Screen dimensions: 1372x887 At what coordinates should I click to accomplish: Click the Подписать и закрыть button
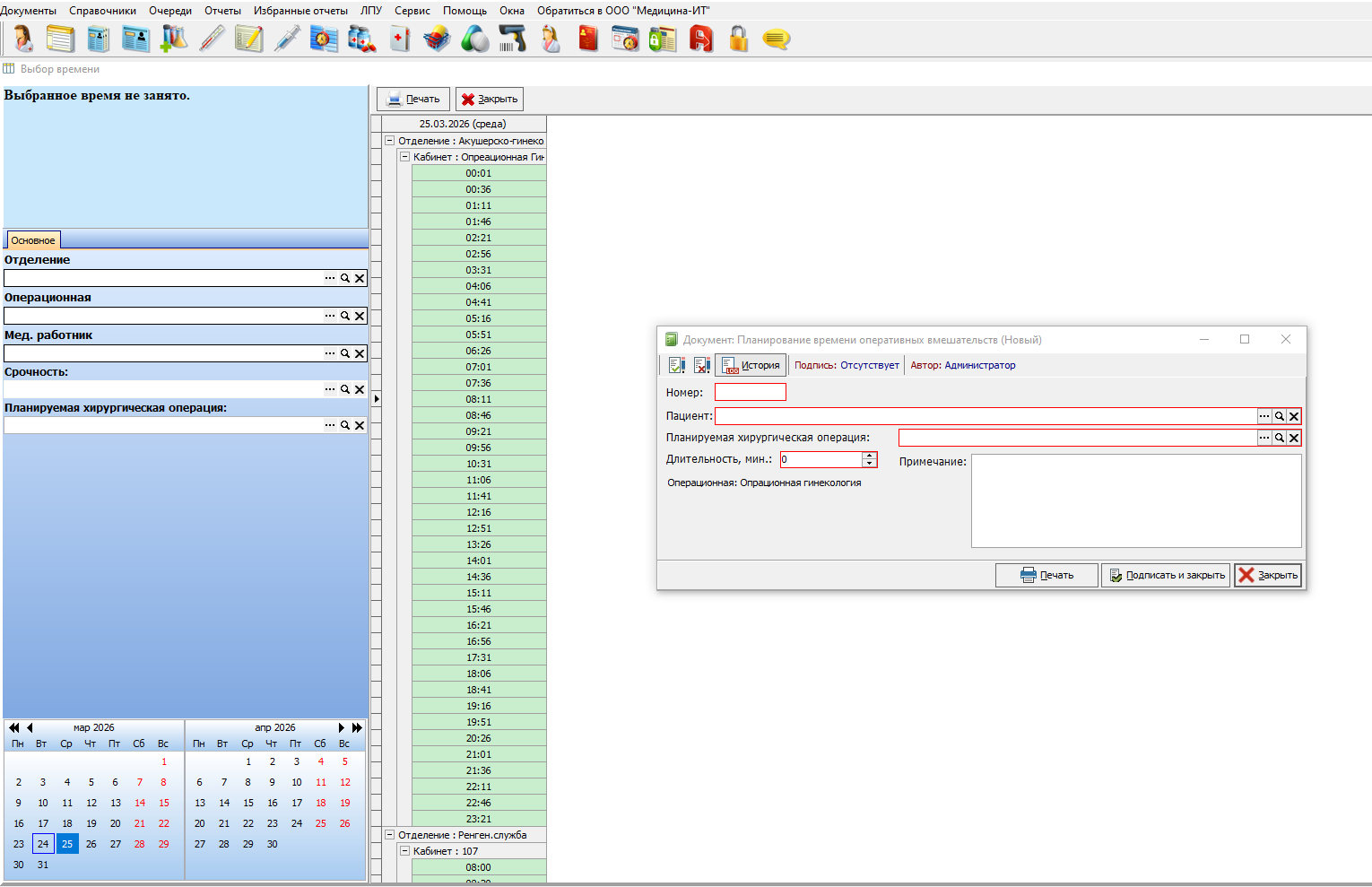pos(1166,575)
